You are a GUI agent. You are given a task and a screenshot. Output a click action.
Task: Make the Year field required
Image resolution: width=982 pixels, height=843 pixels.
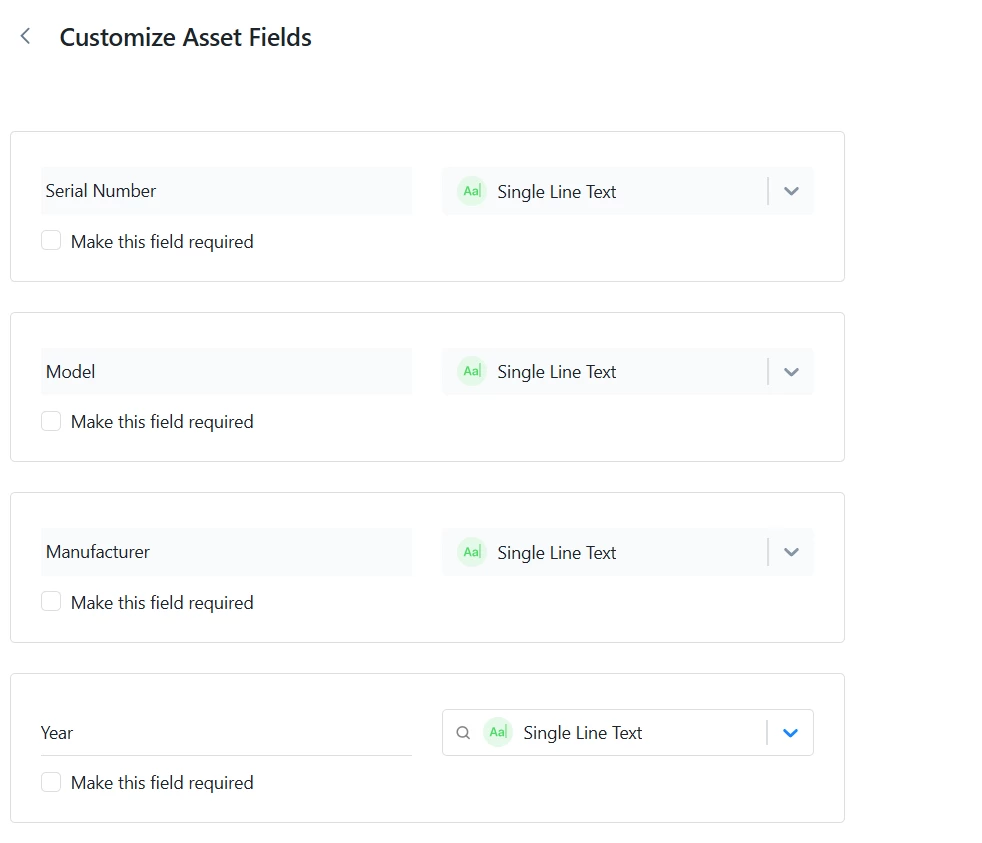pyautogui.click(x=51, y=782)
